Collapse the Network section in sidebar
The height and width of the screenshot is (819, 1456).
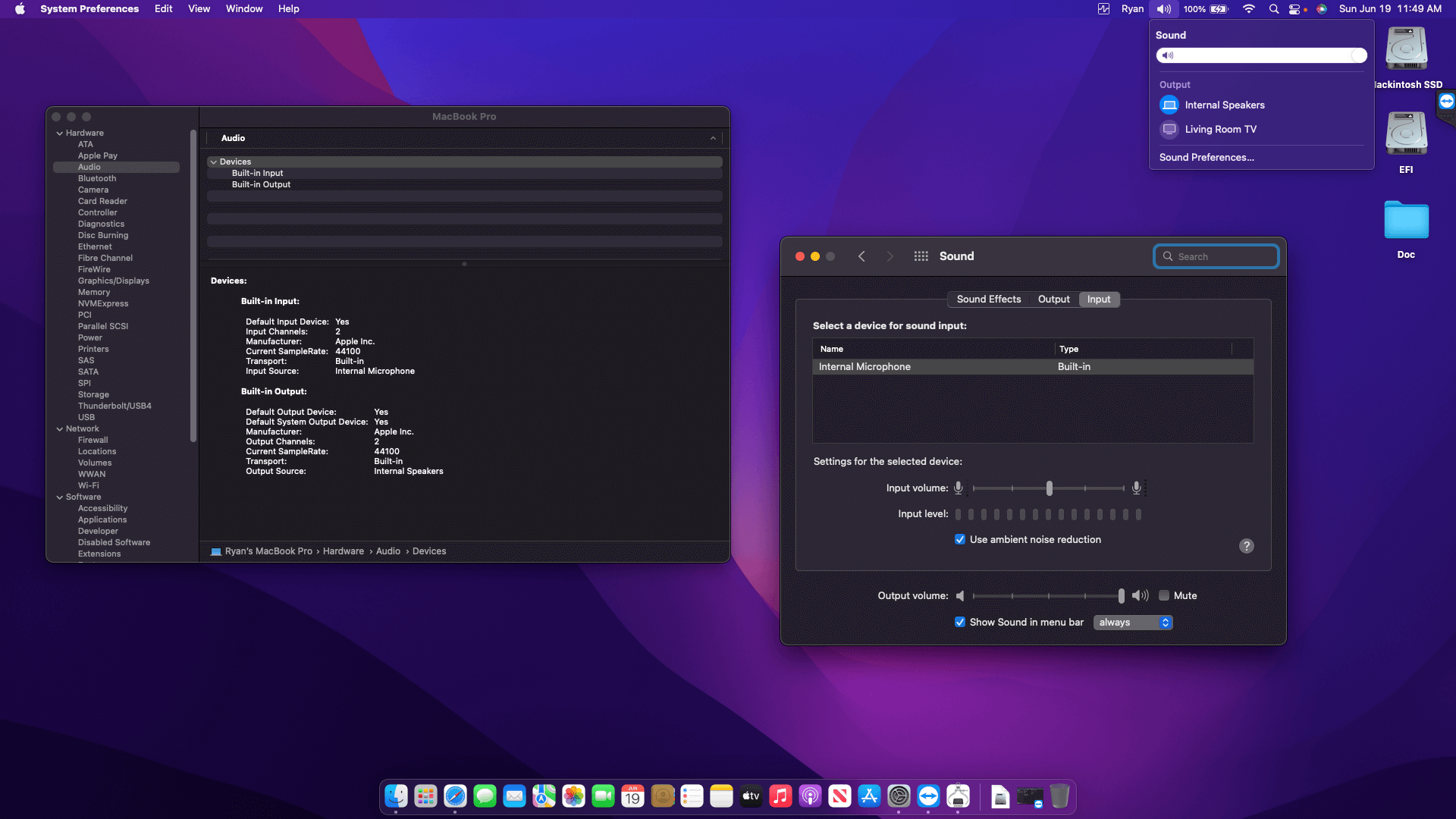pyautogui.click(x=60, y=428)
